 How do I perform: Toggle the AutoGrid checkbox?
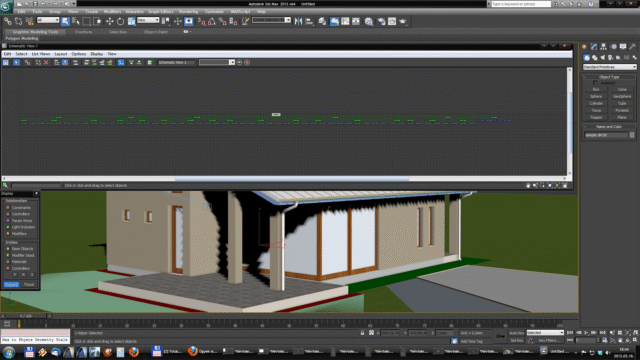coord(596,83)
